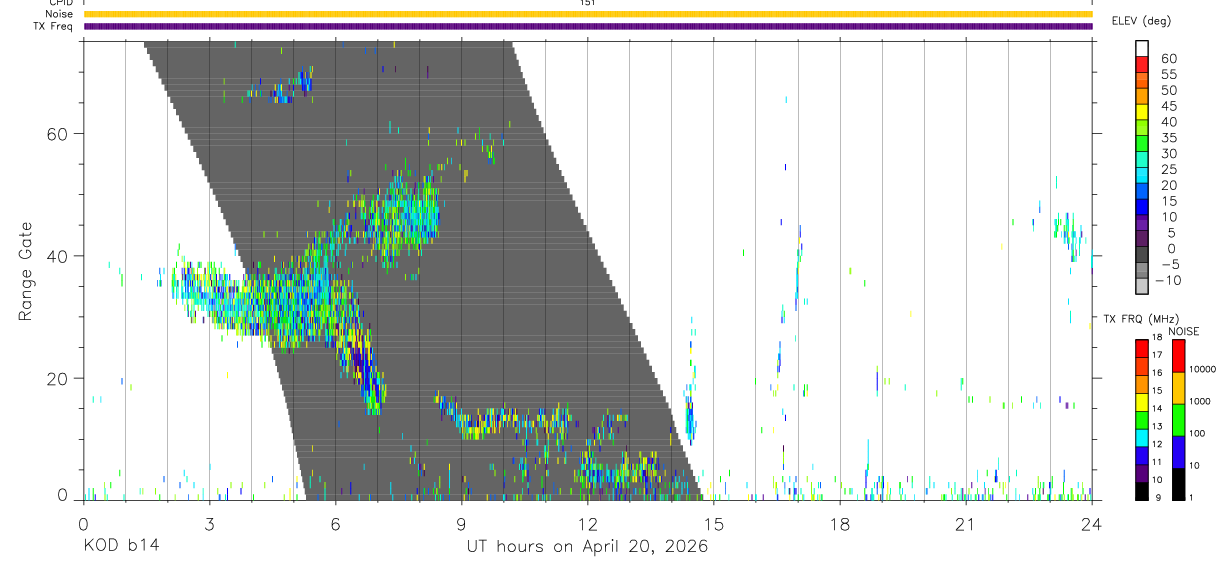Click the green 100 level in the NOISE scale
Screen dimensions: 1228x567
(x=1179, y=419)
